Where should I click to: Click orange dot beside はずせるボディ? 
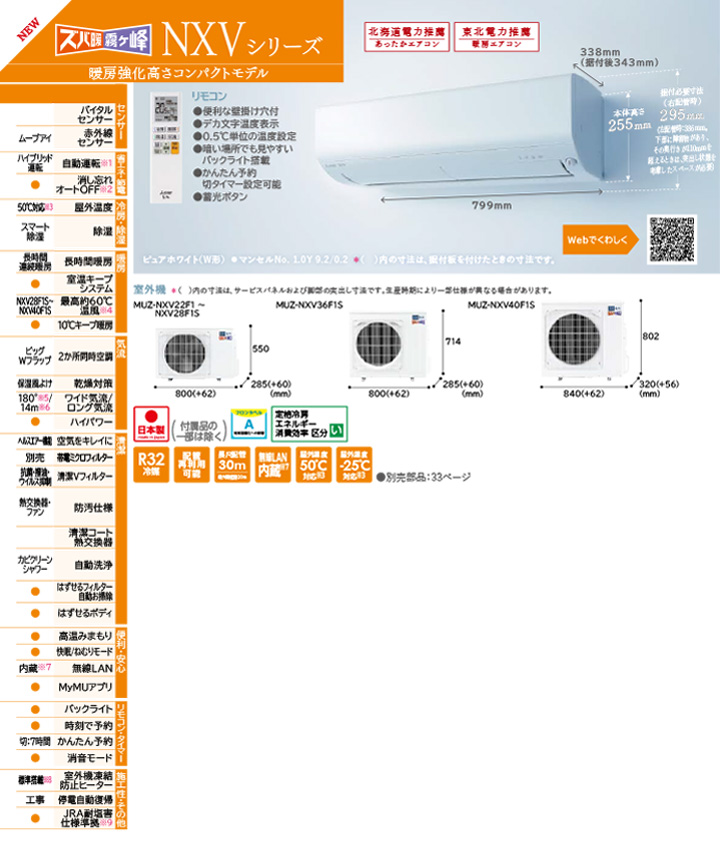36,613
